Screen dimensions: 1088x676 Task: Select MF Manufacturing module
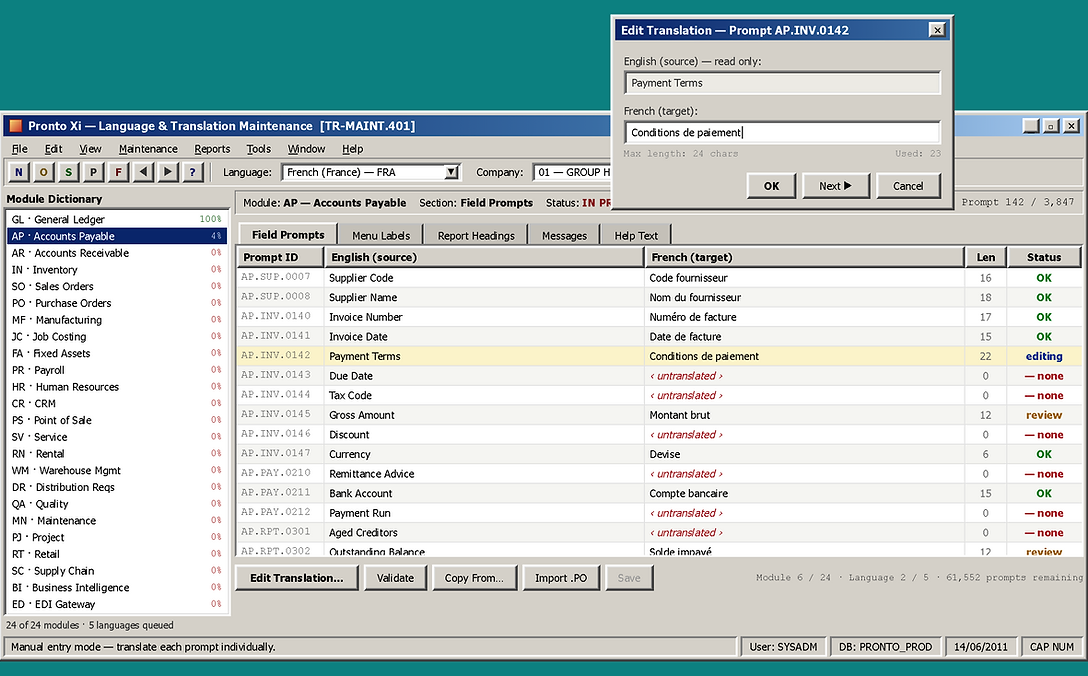pos(117,319)
